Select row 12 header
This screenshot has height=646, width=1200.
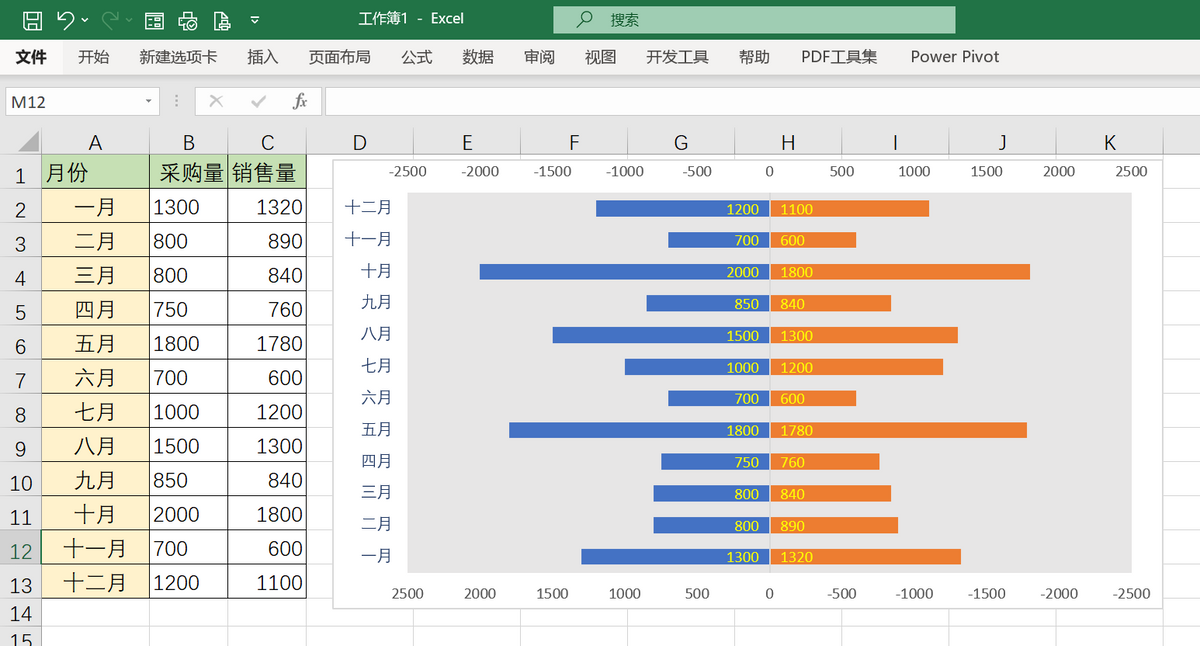point(20,550)
